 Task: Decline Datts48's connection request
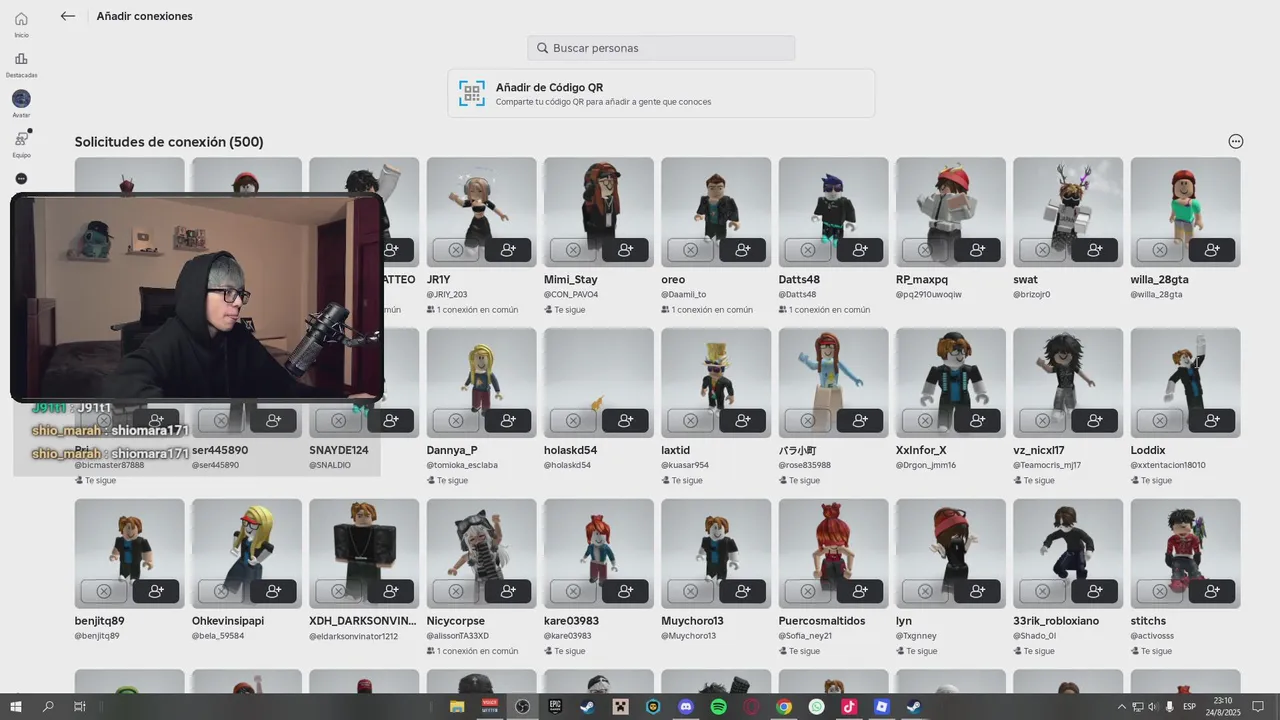[808, 250]
